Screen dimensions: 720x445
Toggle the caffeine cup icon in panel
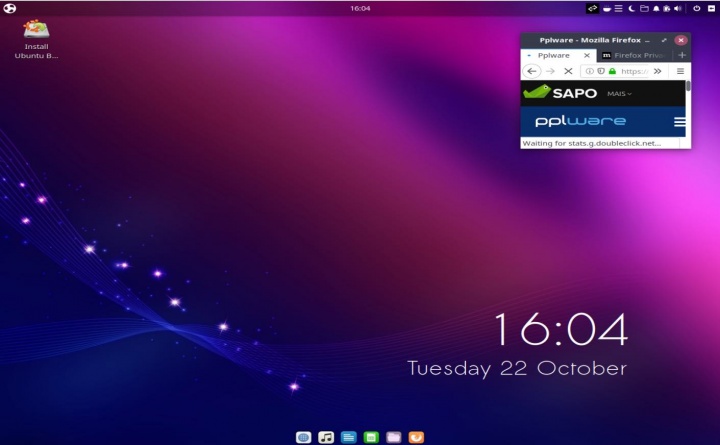[606, 8]
